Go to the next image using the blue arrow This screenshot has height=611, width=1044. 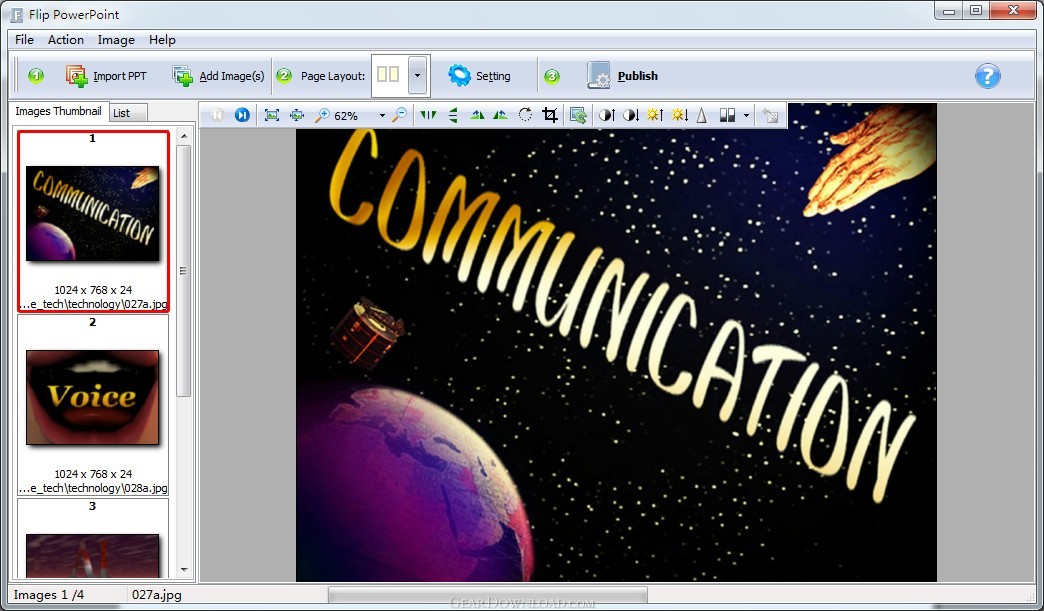coord(242,115)
